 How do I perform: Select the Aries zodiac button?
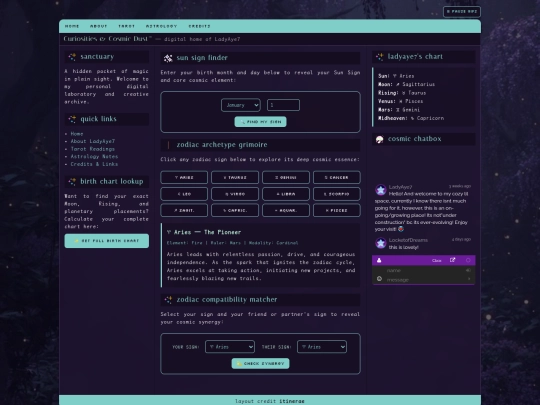coord(184,177)
